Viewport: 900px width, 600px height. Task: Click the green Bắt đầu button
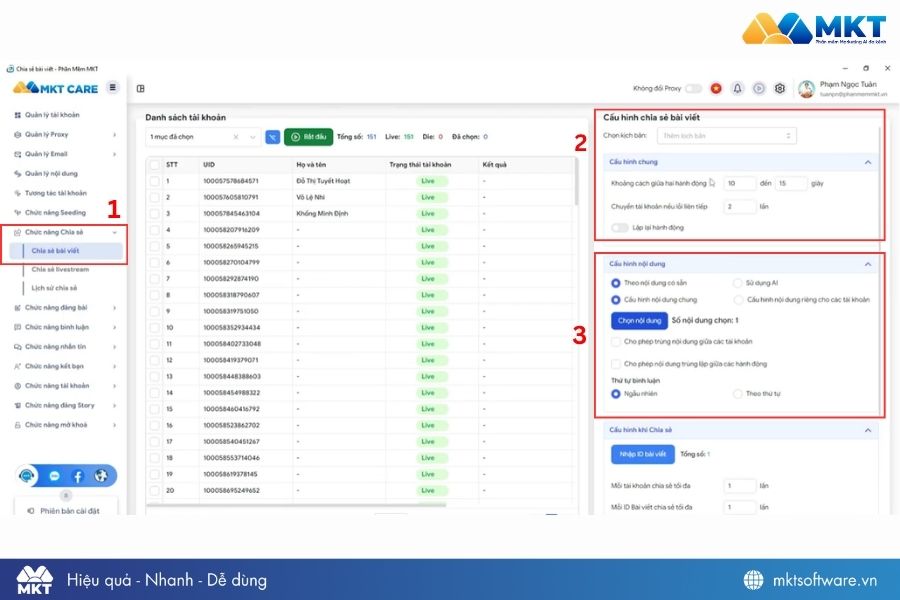click(308, 137)
